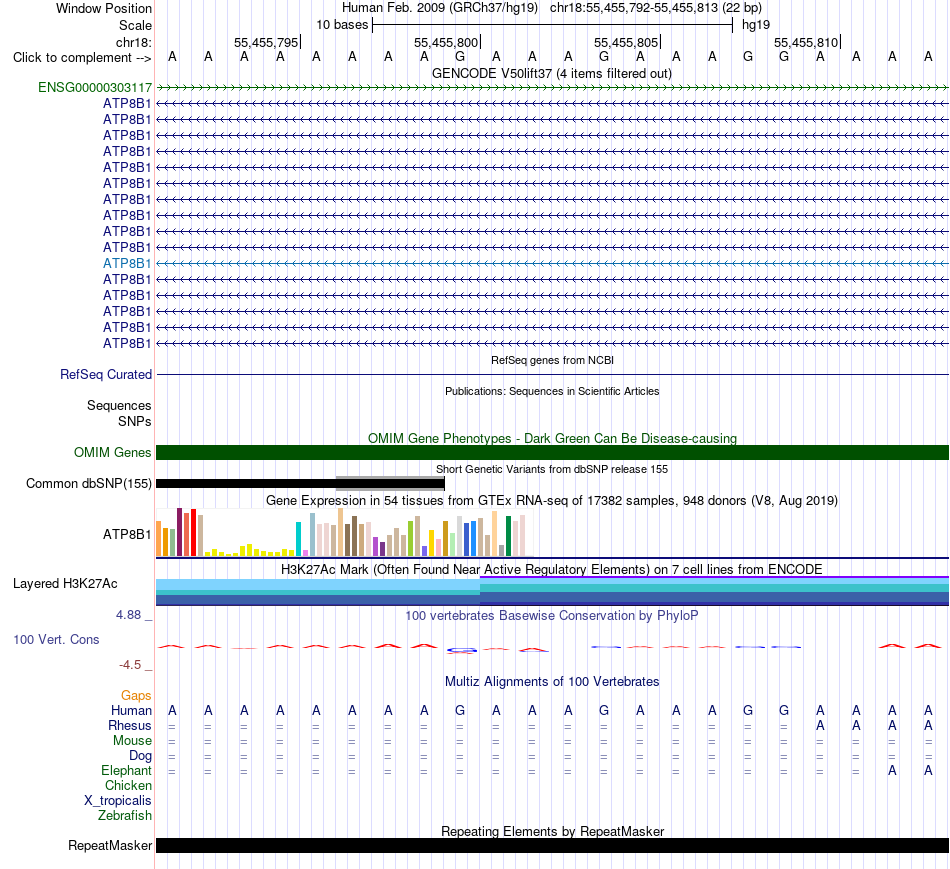Click the RefSeq Curated blue track line
This screenshot has height=869, width=950.
pyautogui.click(x=552, y=375)
